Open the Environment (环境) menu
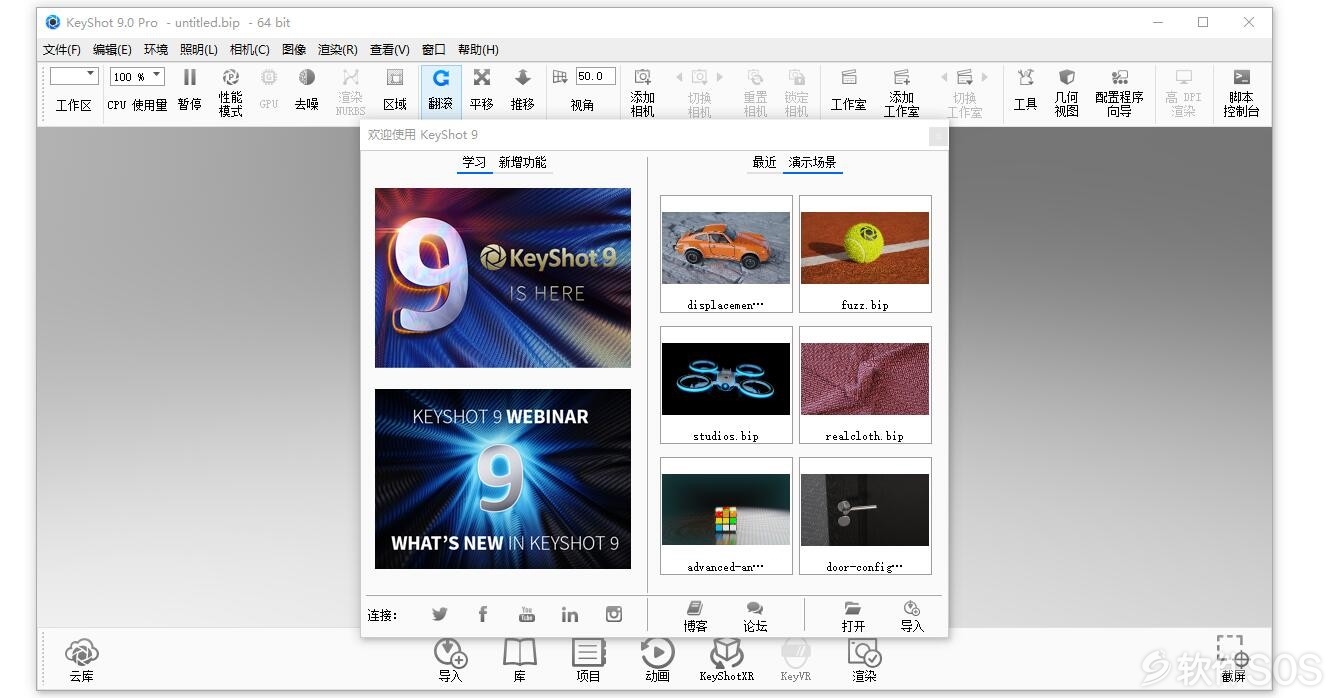 (x=156, y=49)
